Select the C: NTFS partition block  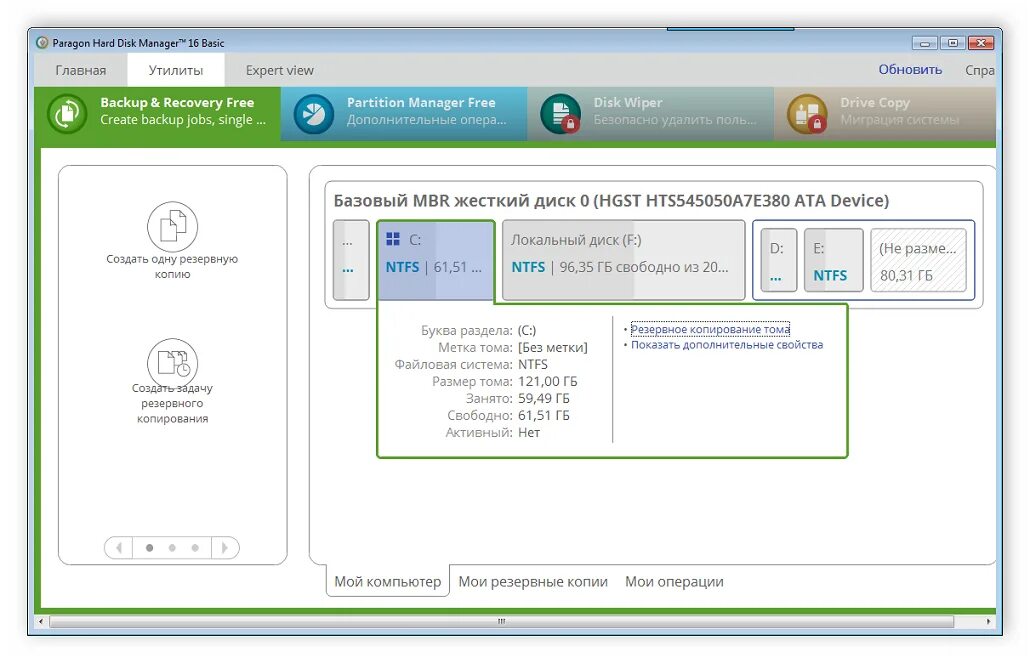coord(436,260)
